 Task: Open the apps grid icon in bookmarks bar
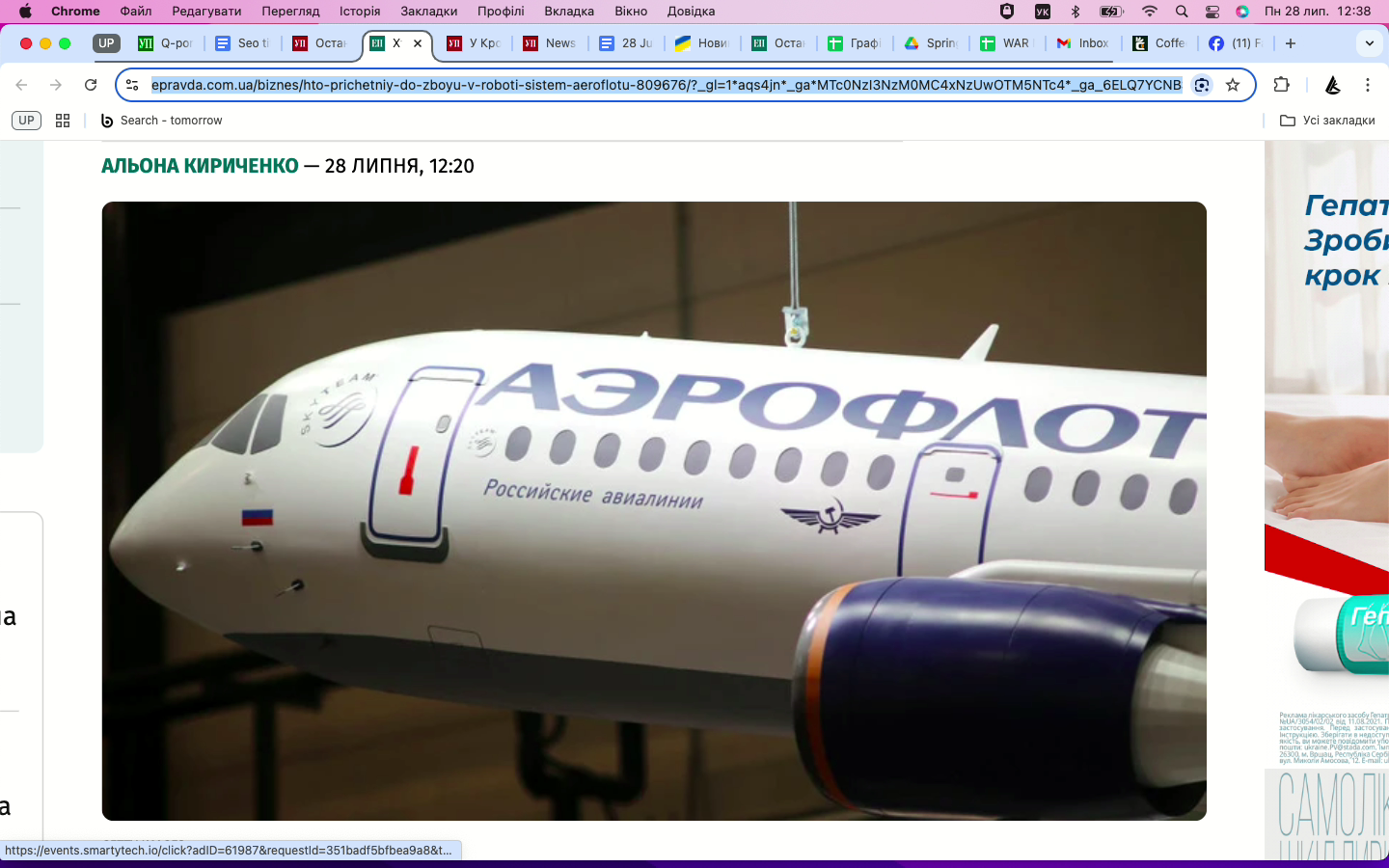tap(63, 121)
